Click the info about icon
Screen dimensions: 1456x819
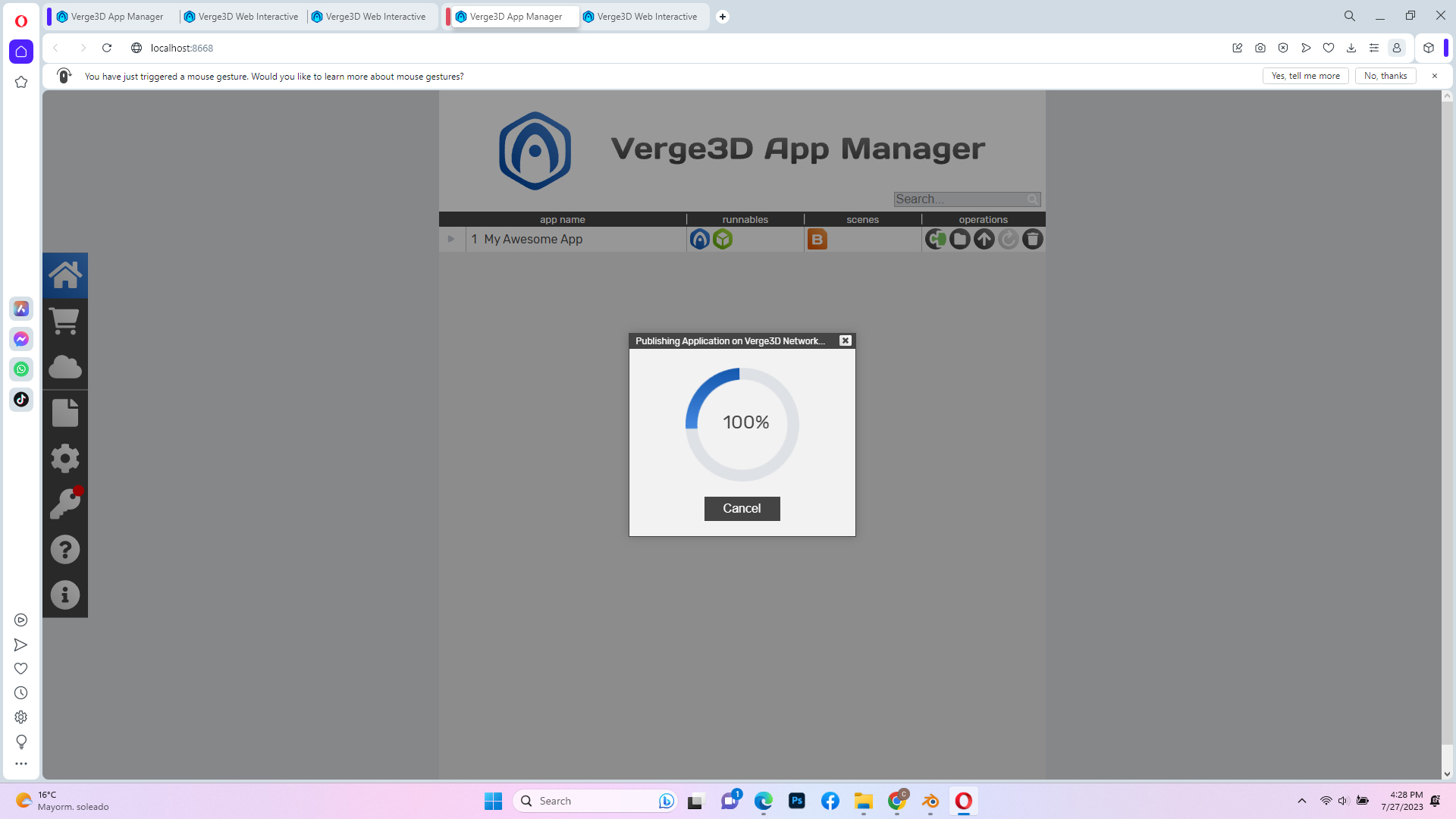[65, 595]
